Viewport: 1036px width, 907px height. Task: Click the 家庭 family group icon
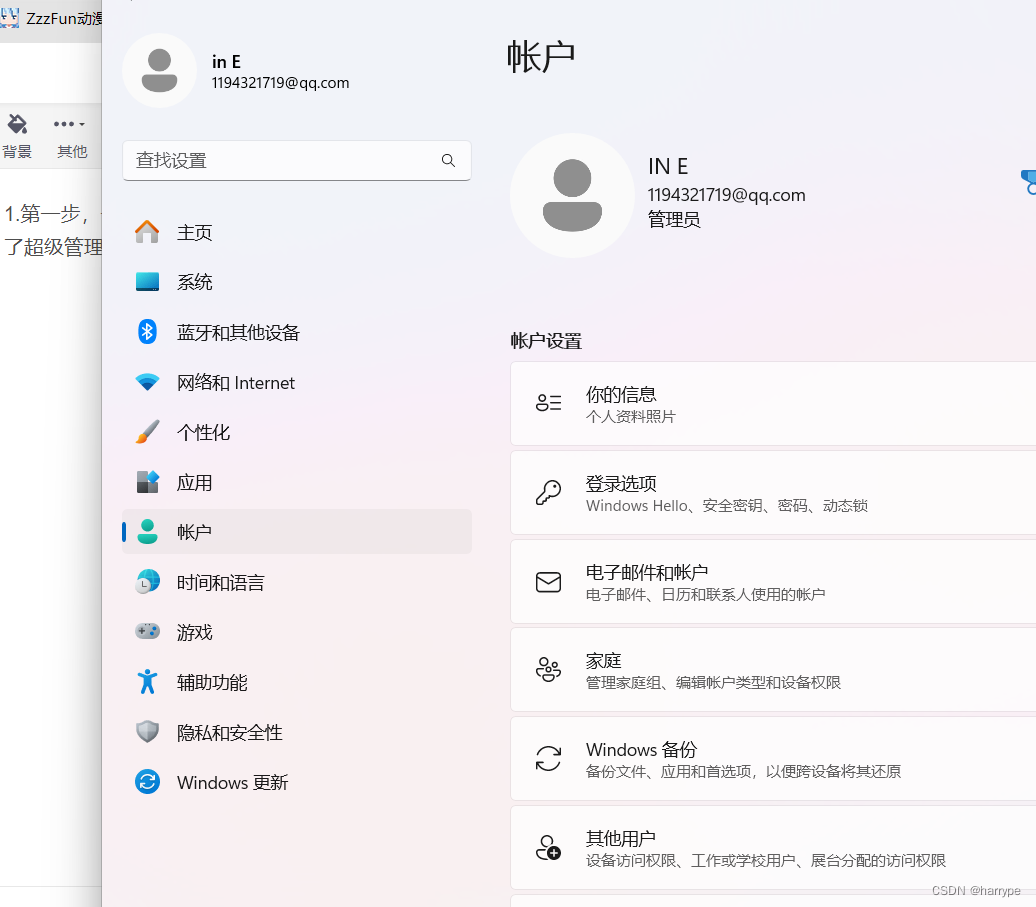(548, 670)
